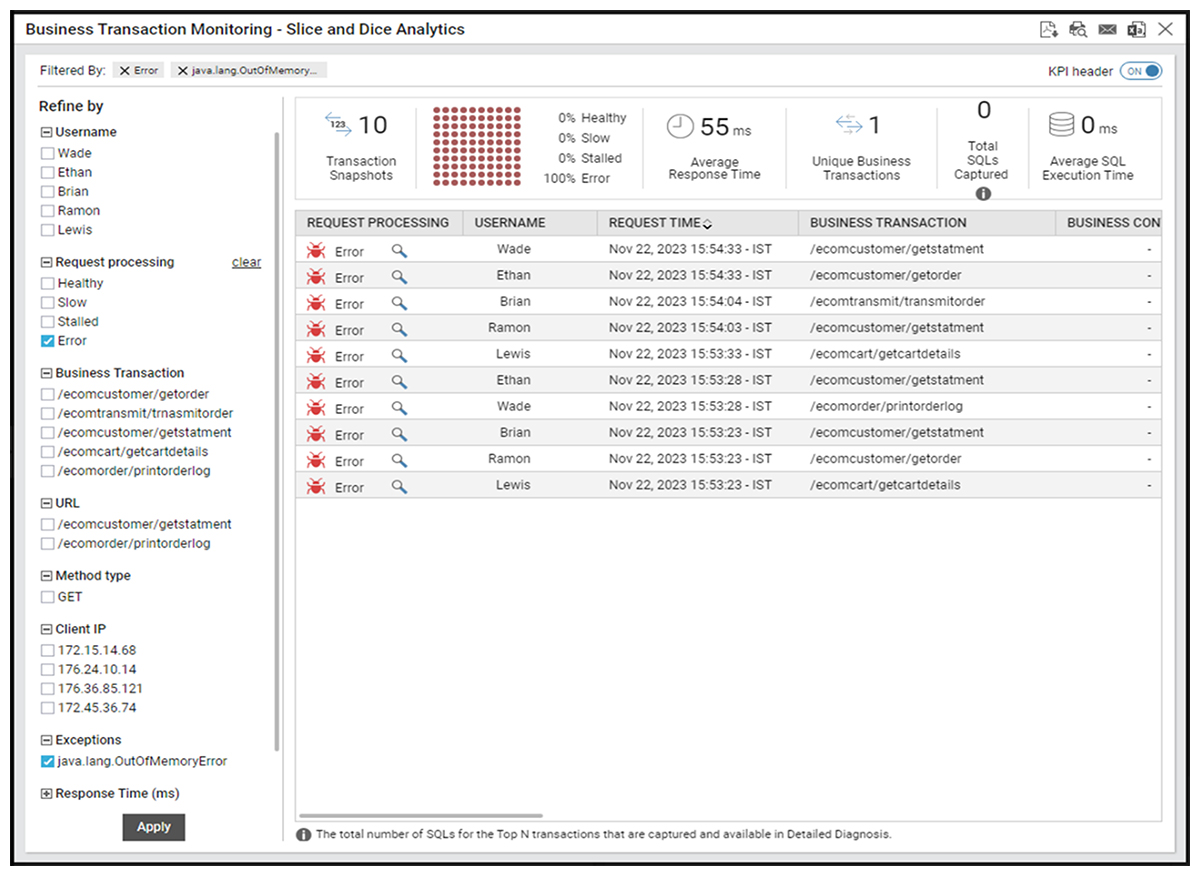1200x876 pixels.
Task: Collapse the Business Transaction section
Action: 46,373
